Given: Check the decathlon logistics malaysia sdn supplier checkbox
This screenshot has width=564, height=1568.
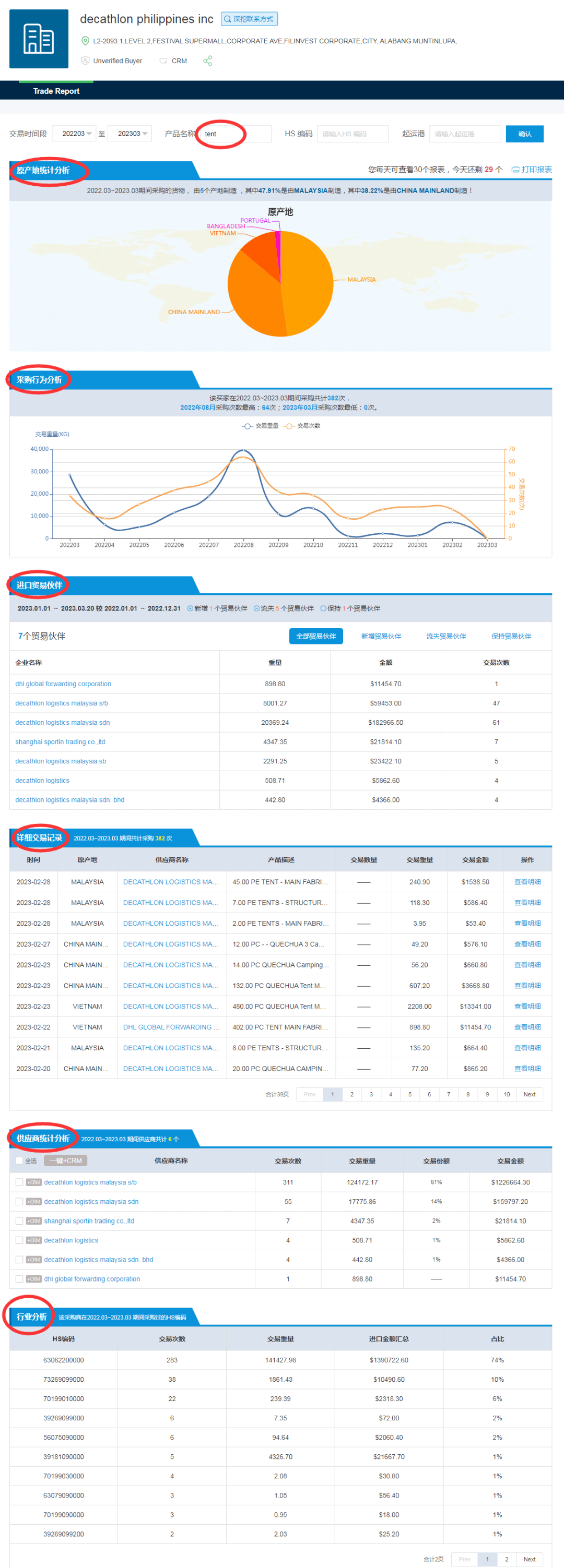Looking at the screenshot, I should pyautogui.click(x=19, y=1202).
